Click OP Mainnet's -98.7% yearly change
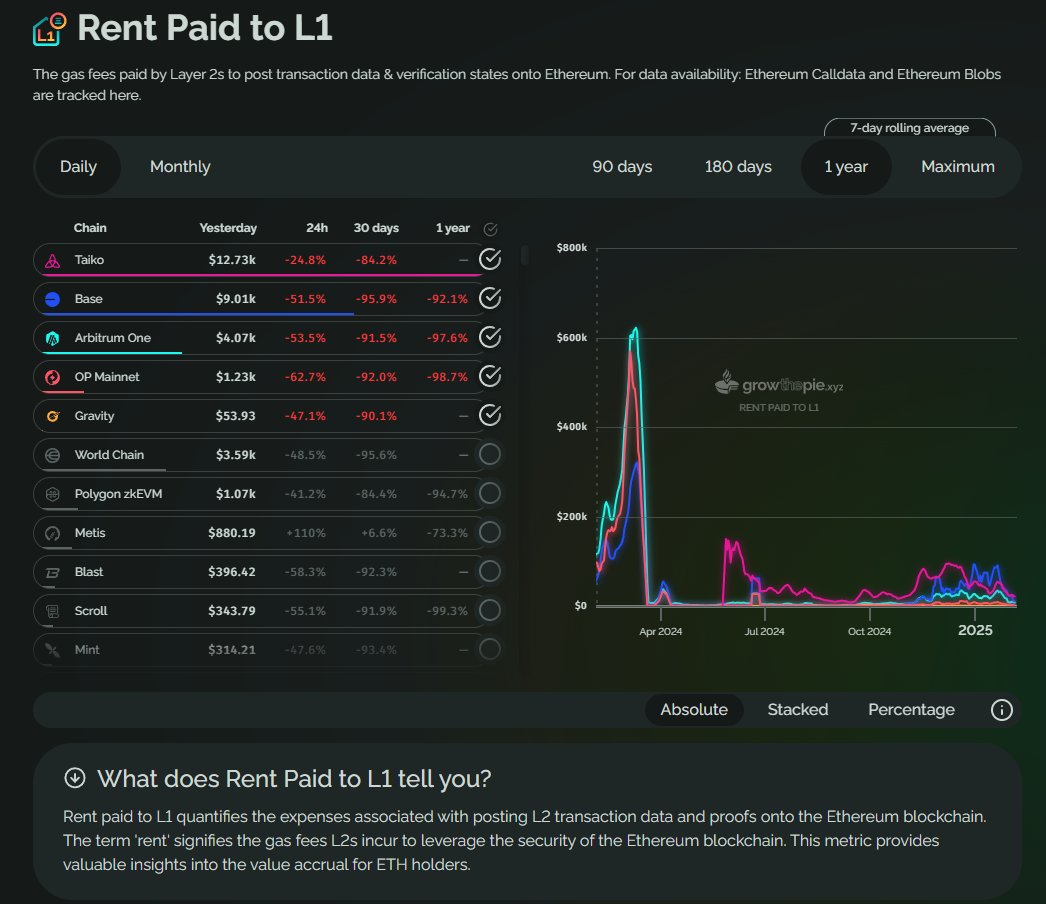The image size is (1046, 904). (x=447, y=378)
